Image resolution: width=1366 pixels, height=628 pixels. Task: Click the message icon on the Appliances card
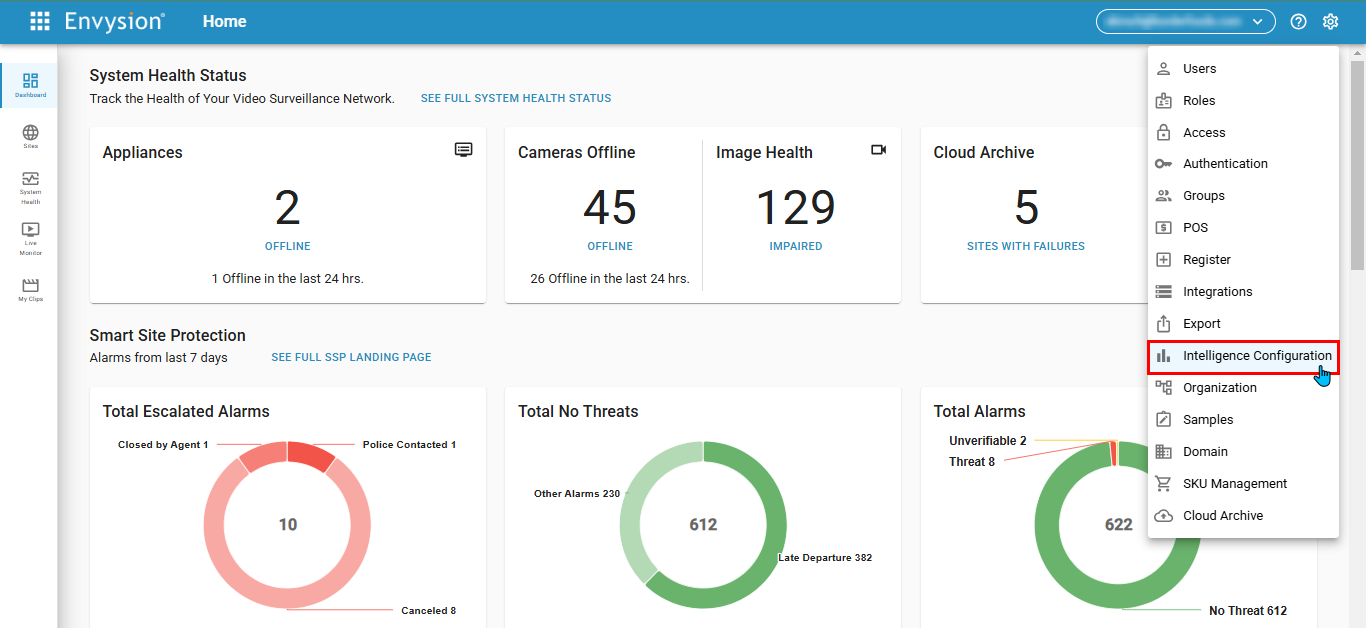pyautogui.click(x=463, y=149)
